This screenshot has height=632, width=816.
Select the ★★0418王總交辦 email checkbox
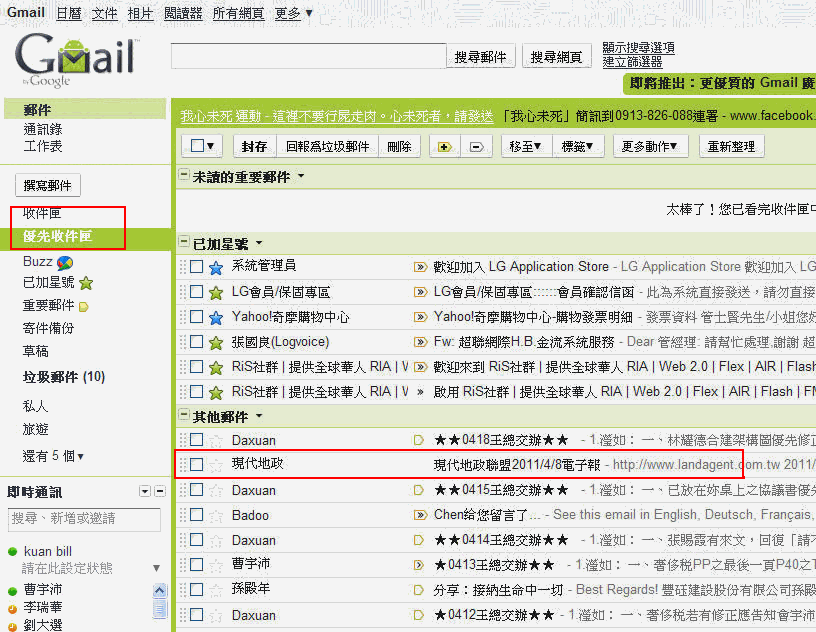pyautogui.click(x=197, y=440)
